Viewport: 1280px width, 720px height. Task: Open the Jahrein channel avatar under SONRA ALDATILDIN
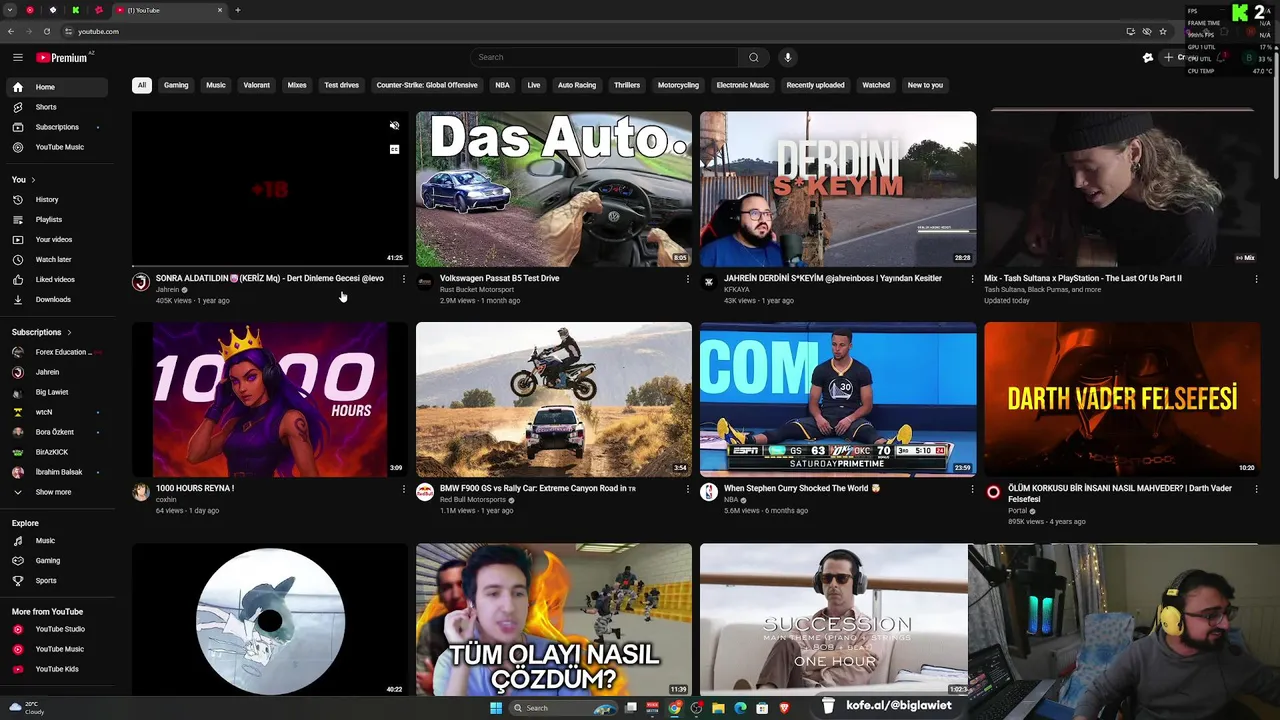point(141,282)
